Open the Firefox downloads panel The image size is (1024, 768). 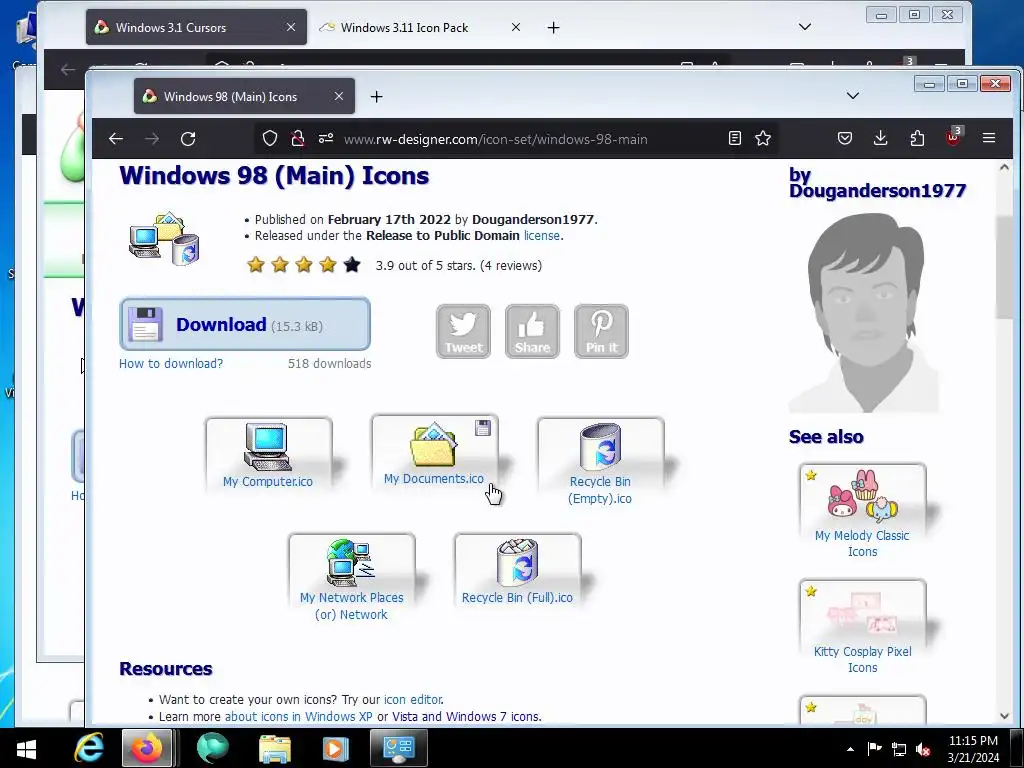coord(880,138)
